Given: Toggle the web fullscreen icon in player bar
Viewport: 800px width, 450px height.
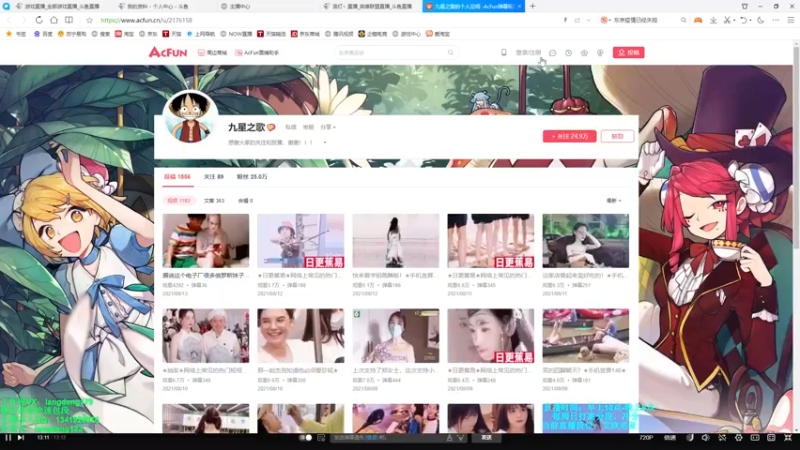Looking at the screenshot, I should pyautogui.click(x=771, y=437).
